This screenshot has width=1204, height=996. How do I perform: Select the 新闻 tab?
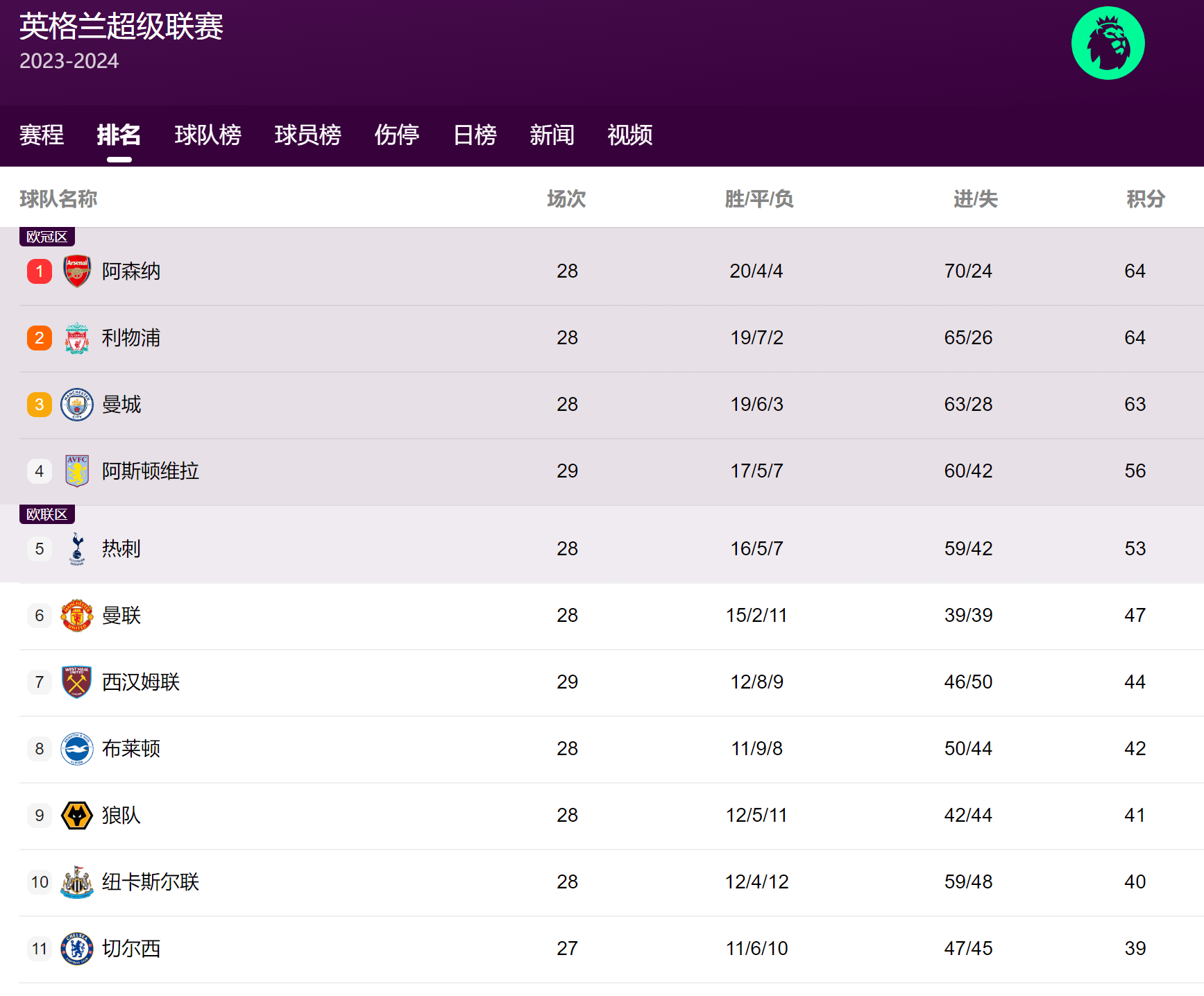tap(552, 135)
